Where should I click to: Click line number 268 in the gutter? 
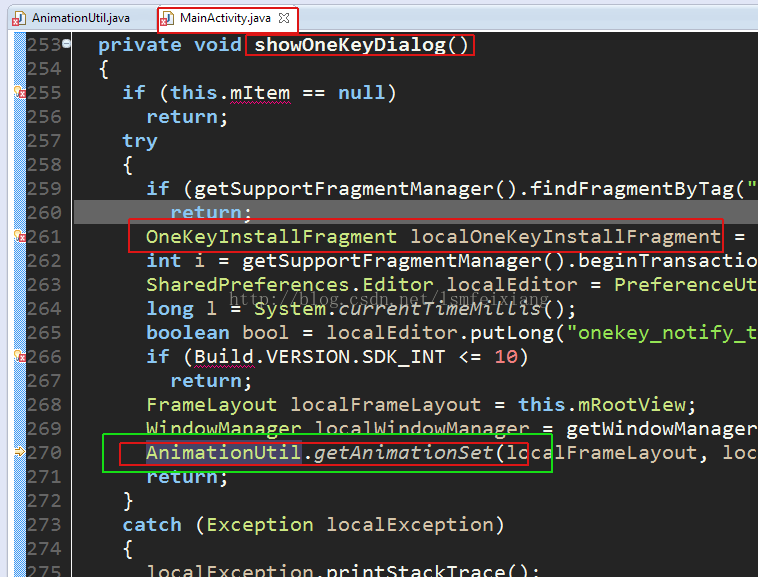(44, 404)
